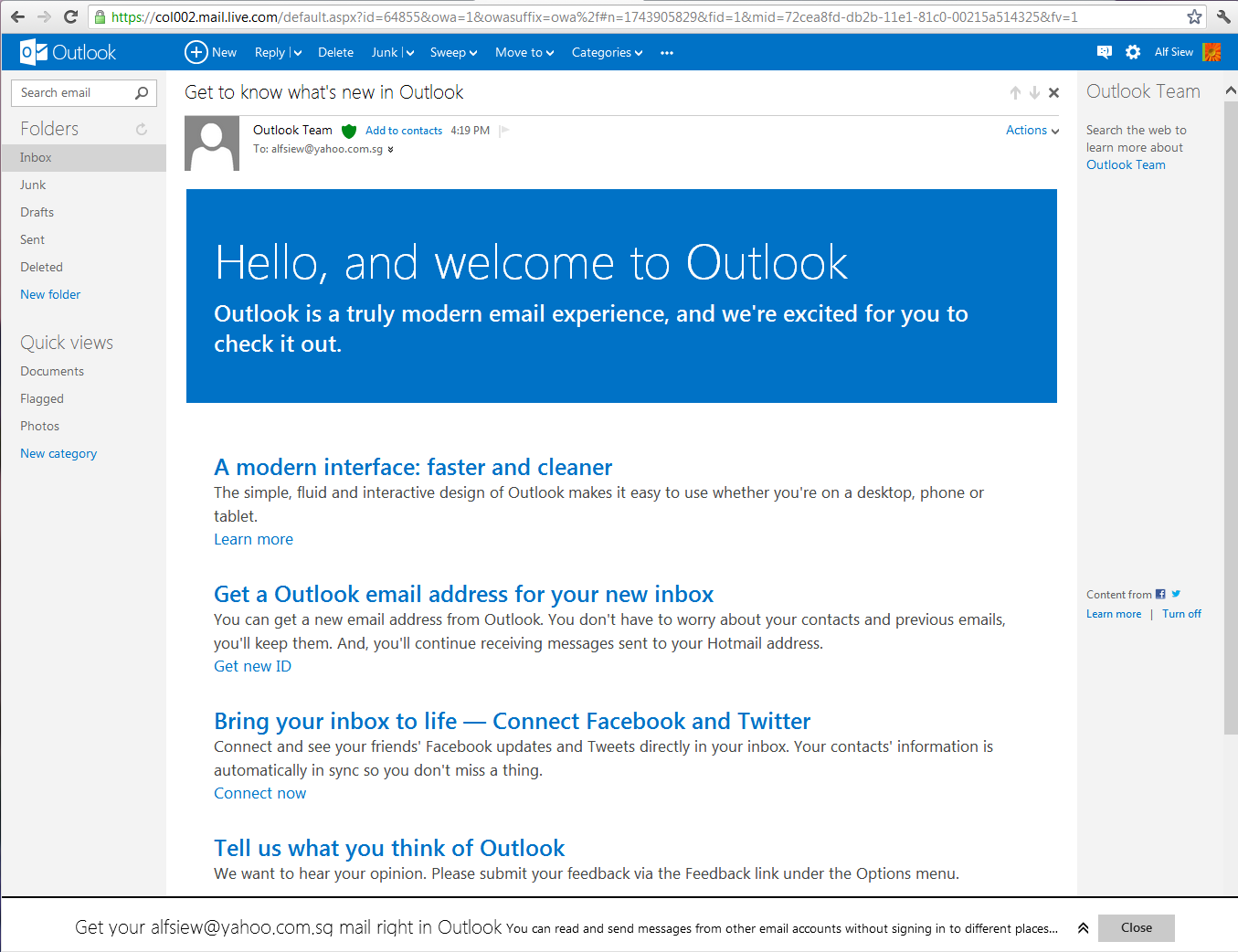Click the green trusted sender shield icon
Viewport: 1238px width, 952px height.
coord(349,131)
